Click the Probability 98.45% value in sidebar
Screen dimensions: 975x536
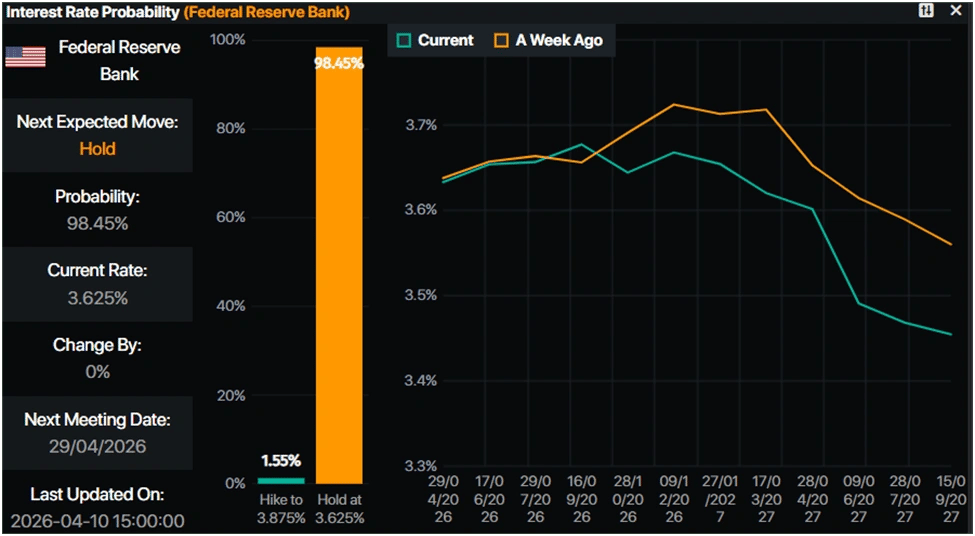coord(97,223)
